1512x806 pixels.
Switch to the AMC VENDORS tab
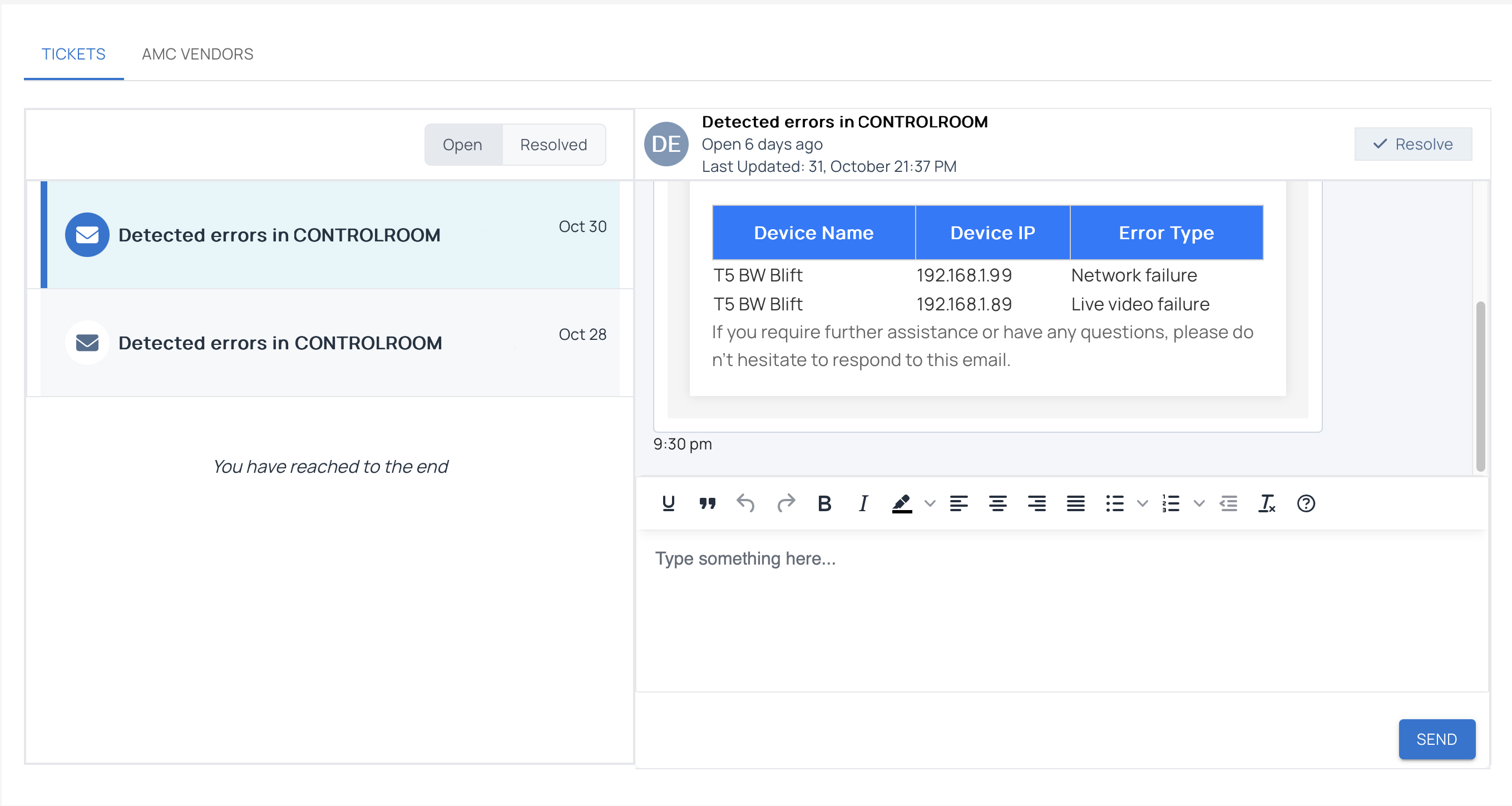(x=198, y=54)
